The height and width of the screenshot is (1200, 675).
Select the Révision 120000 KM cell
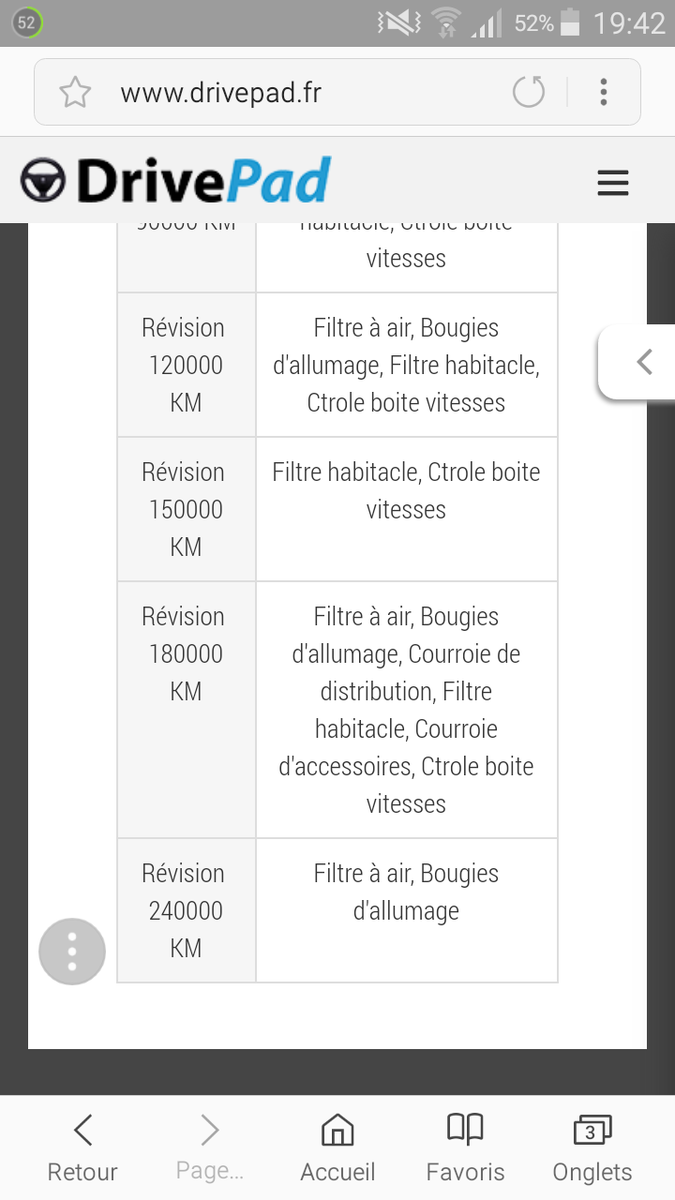click(186, 365)
